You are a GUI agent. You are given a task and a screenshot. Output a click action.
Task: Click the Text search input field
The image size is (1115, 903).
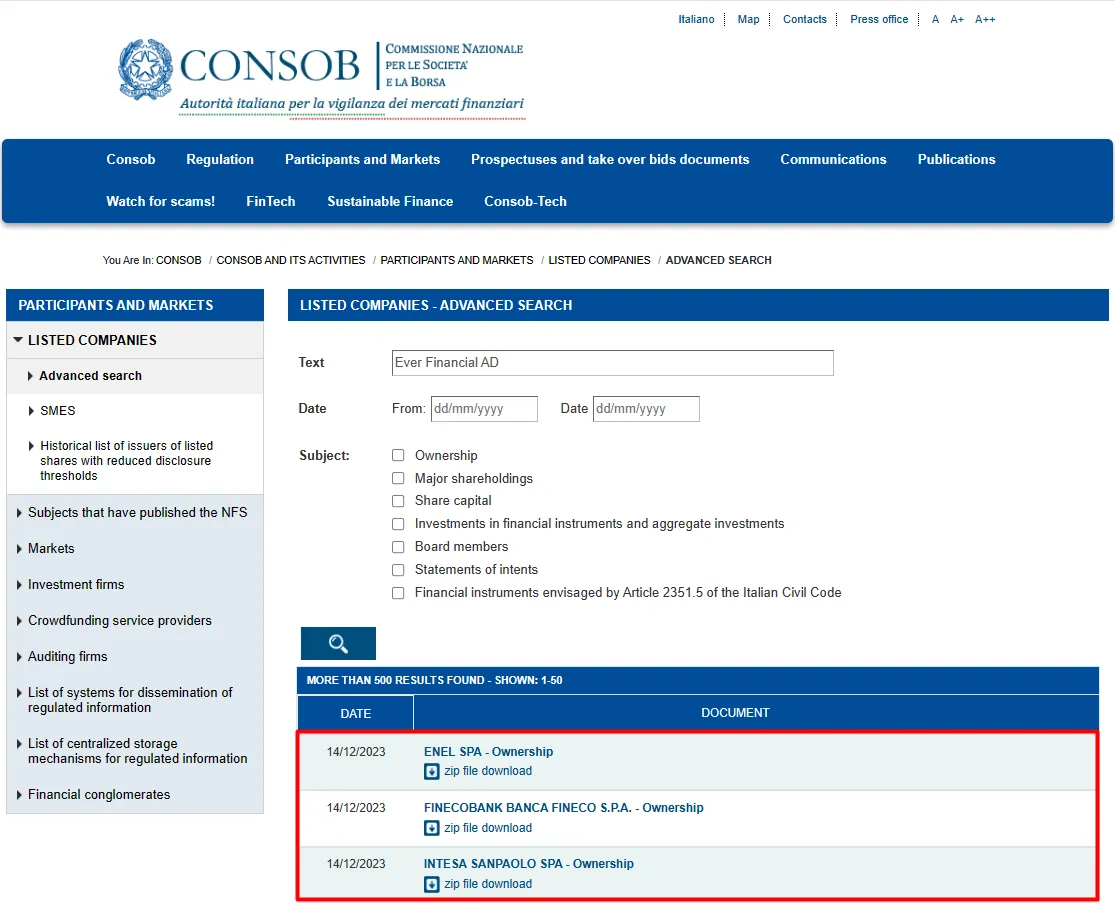coord(612,363)
